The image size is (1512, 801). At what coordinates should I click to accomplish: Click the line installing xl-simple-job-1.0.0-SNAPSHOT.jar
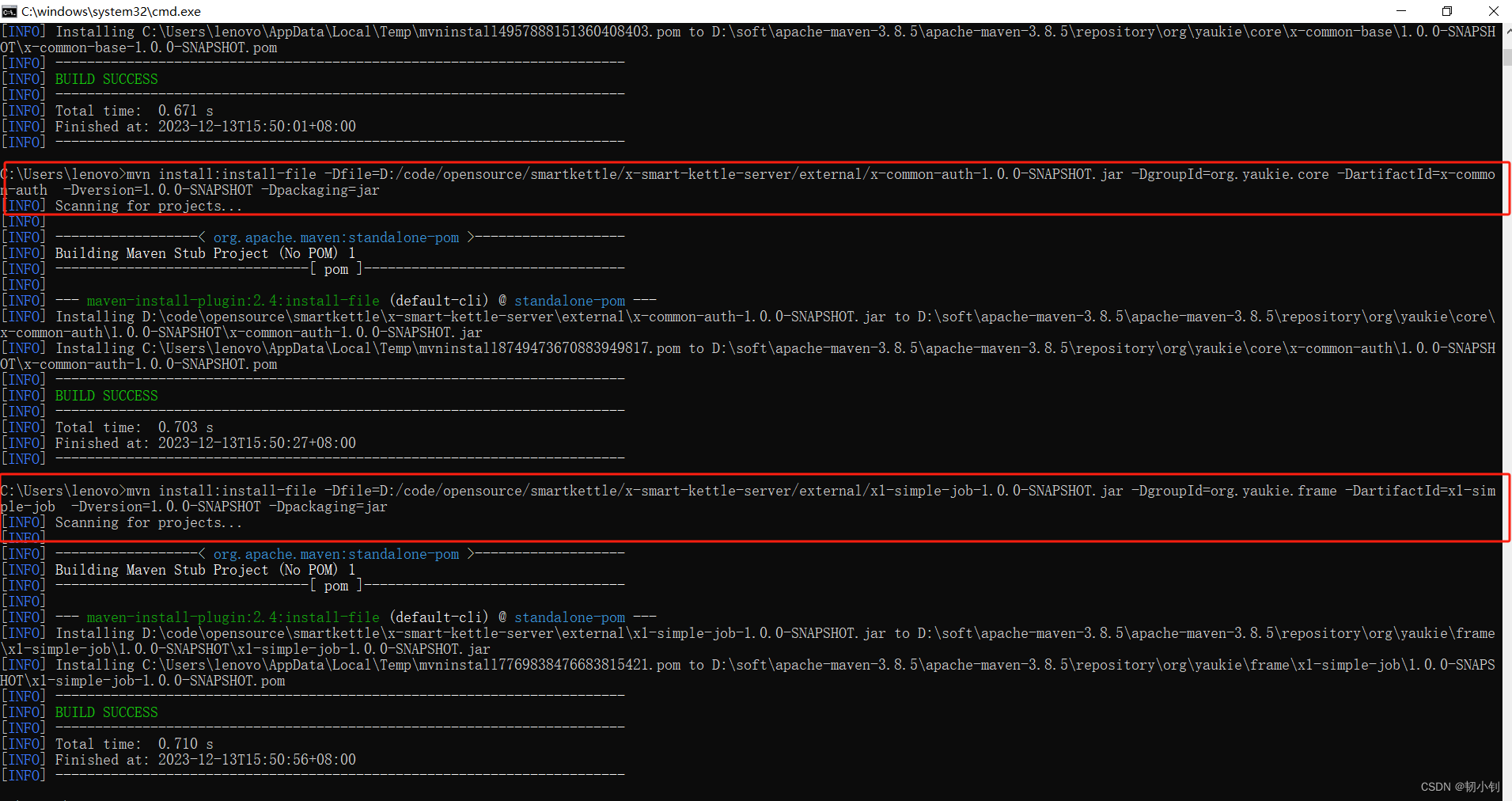point(748,641)
